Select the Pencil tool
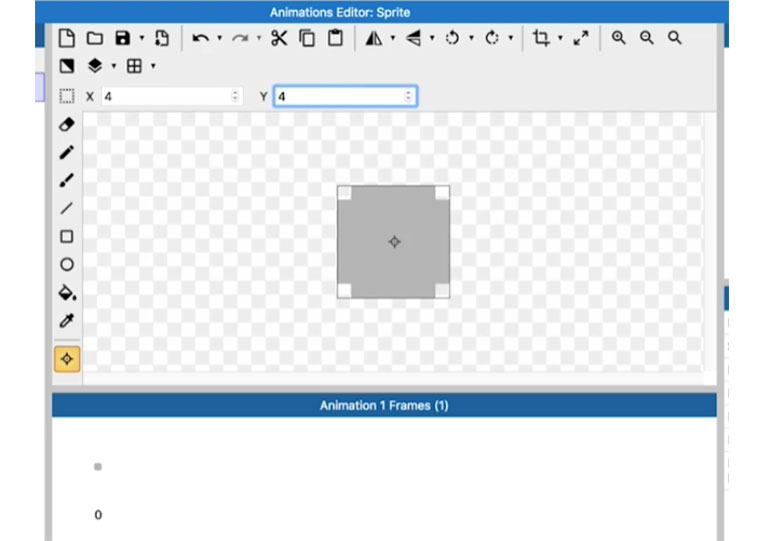Viewport: 763px width, 541px height. [x=67, y=152]
